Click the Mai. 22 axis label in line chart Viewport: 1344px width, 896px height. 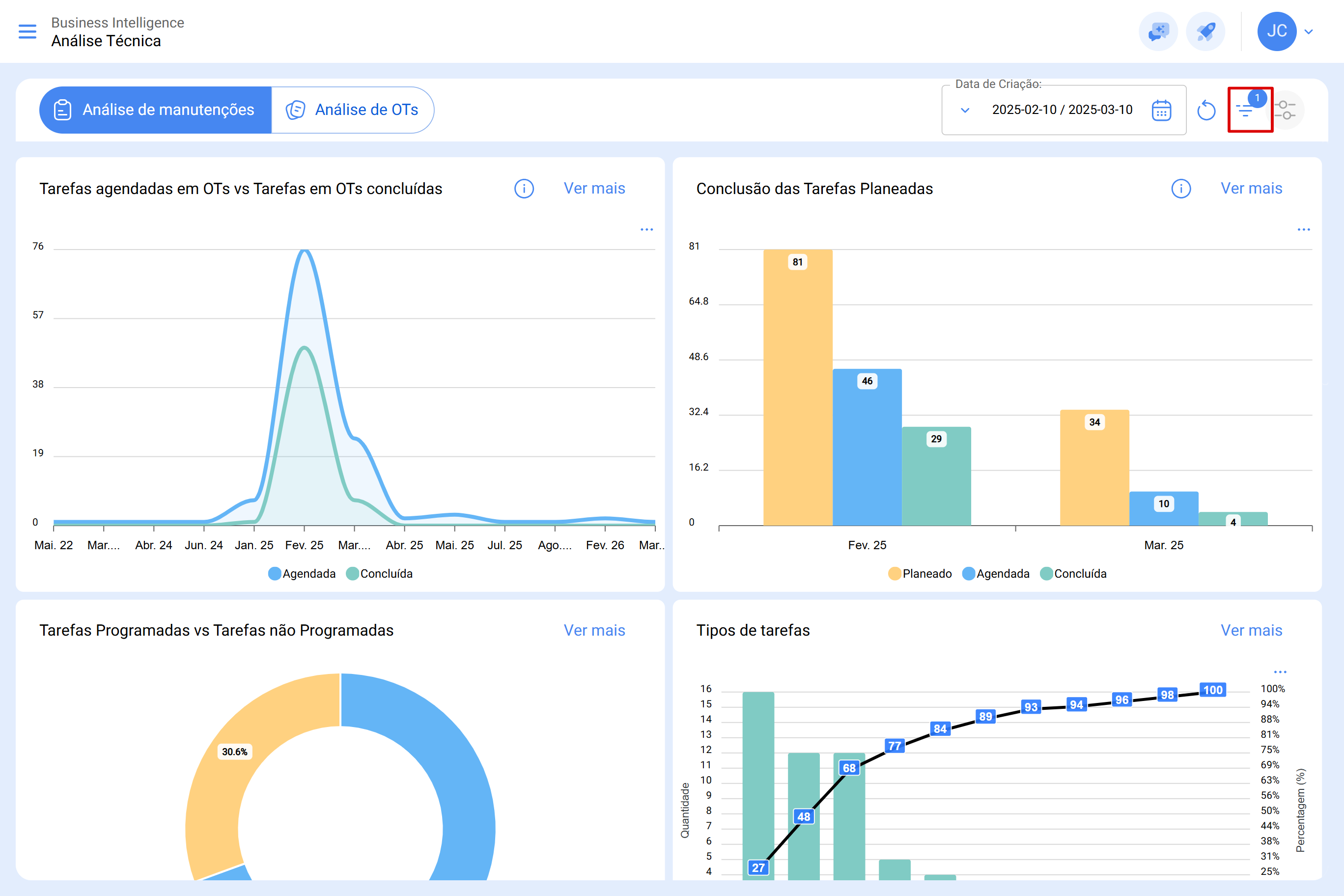click(x=54, y=545)
